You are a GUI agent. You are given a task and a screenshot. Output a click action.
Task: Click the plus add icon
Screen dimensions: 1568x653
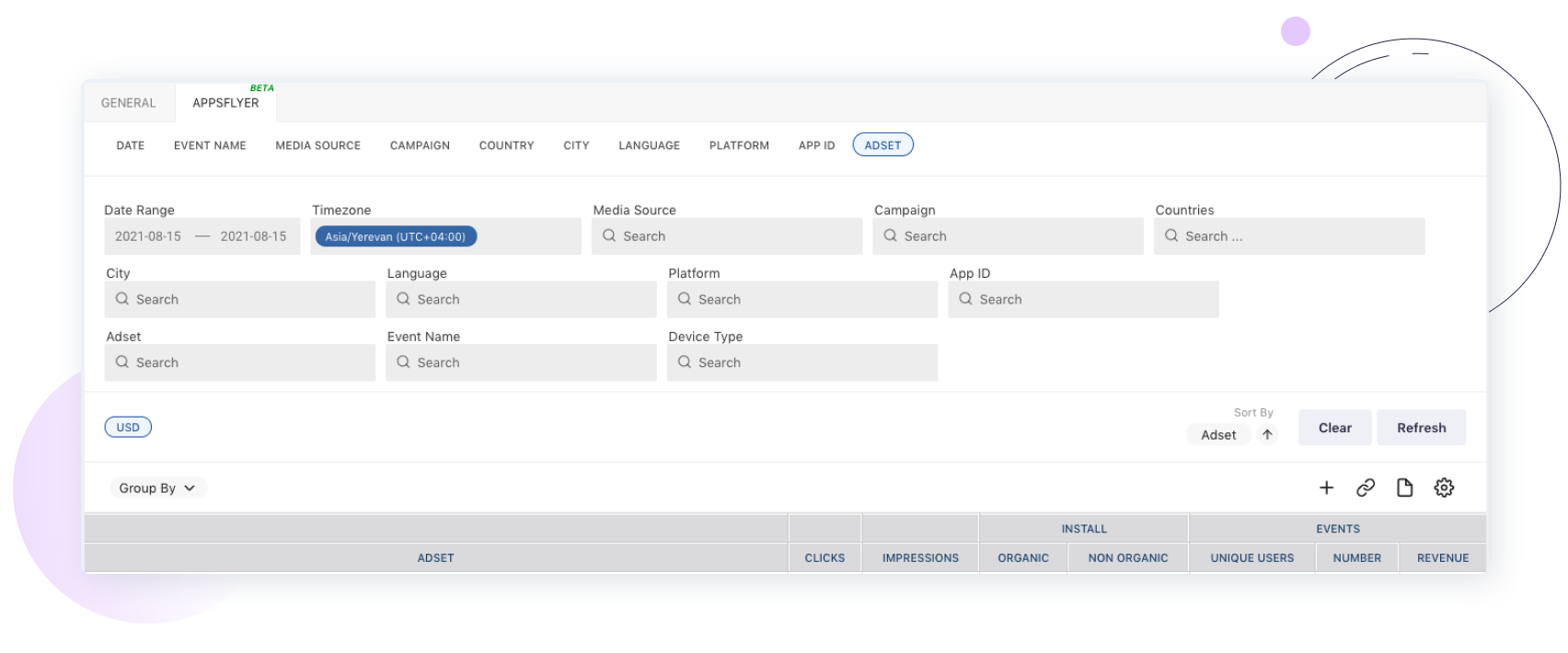[1326, 487]
